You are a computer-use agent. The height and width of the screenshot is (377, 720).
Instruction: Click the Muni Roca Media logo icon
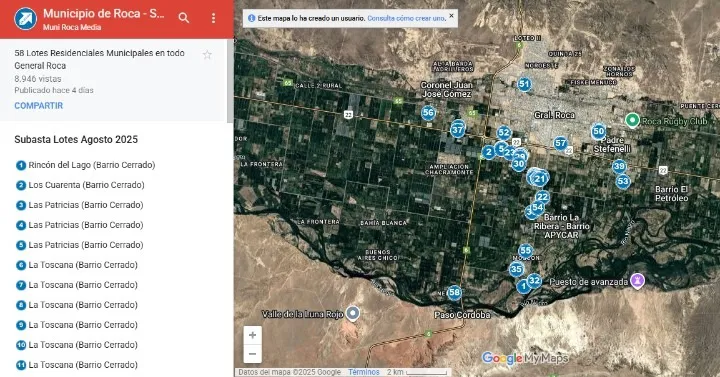pos(25,19)
